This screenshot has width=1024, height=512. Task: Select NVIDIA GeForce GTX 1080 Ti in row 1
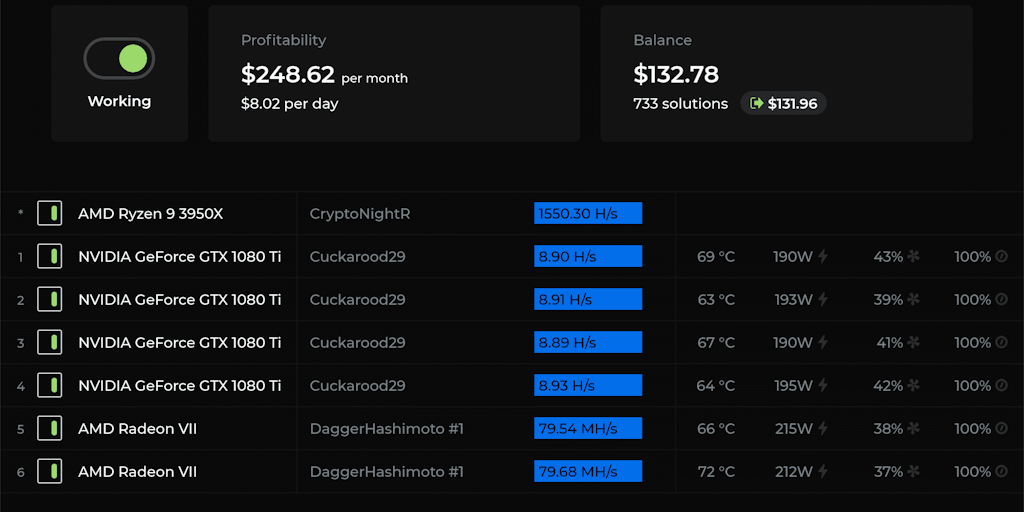pos(180,257)
